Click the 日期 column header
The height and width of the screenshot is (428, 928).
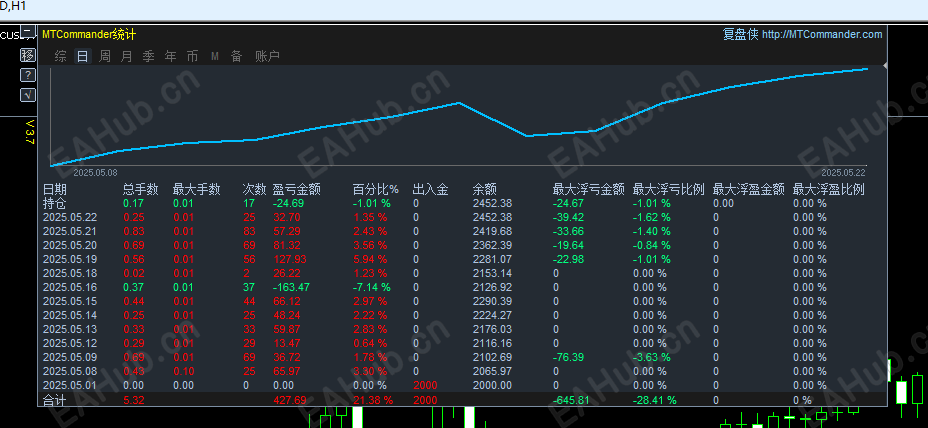point(54,189)
